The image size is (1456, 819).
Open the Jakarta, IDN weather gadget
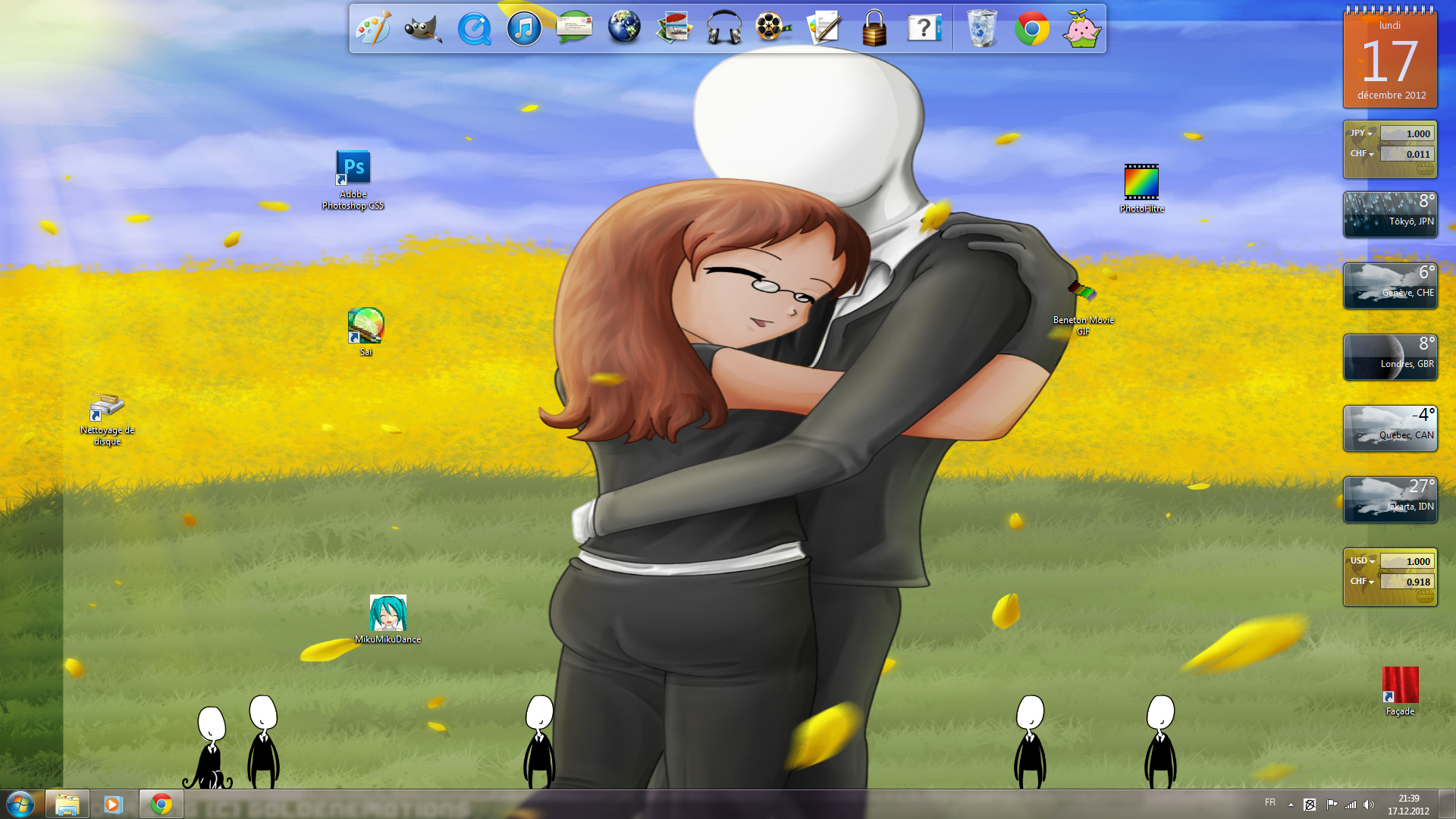pos(1390,500)
